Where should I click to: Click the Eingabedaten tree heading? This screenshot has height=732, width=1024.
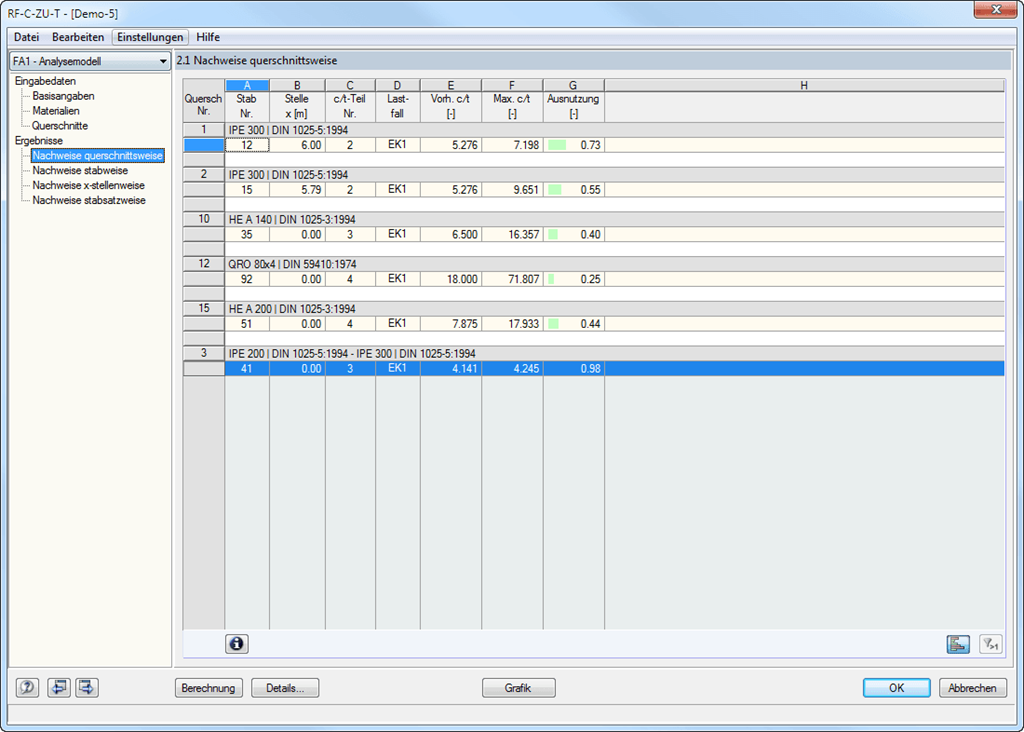point(45,81)
